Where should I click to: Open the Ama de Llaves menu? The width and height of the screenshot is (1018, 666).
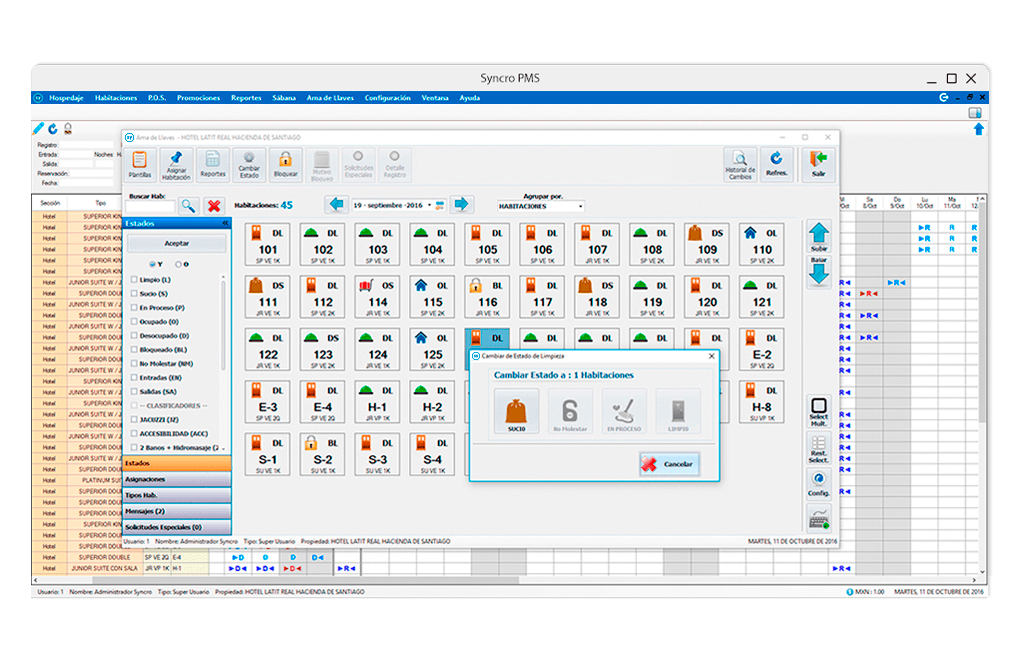point(328,98)
